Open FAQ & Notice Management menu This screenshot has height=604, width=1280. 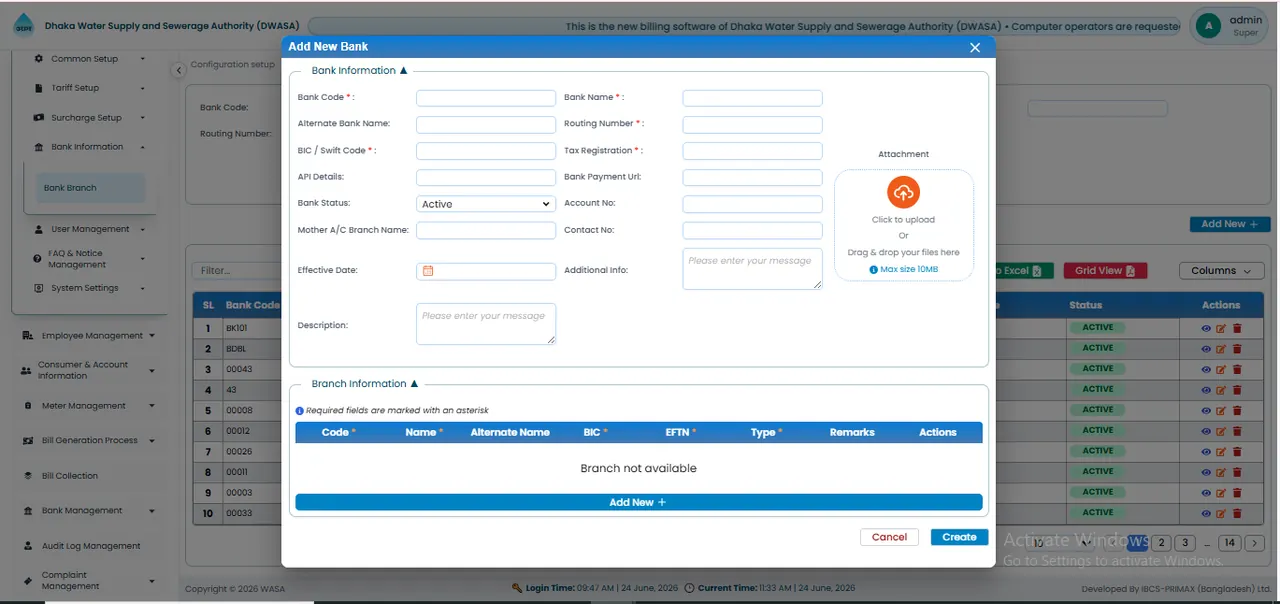[88, 259]
